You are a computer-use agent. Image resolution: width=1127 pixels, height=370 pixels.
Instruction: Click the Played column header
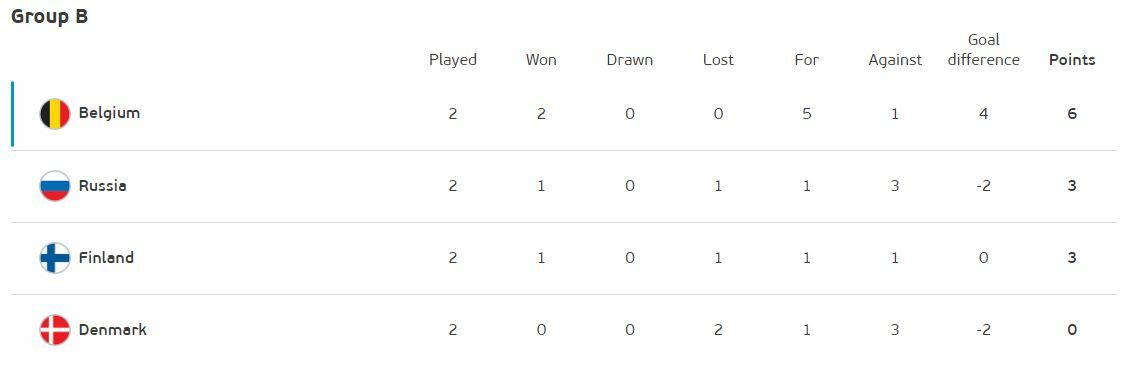pos(453,60)
